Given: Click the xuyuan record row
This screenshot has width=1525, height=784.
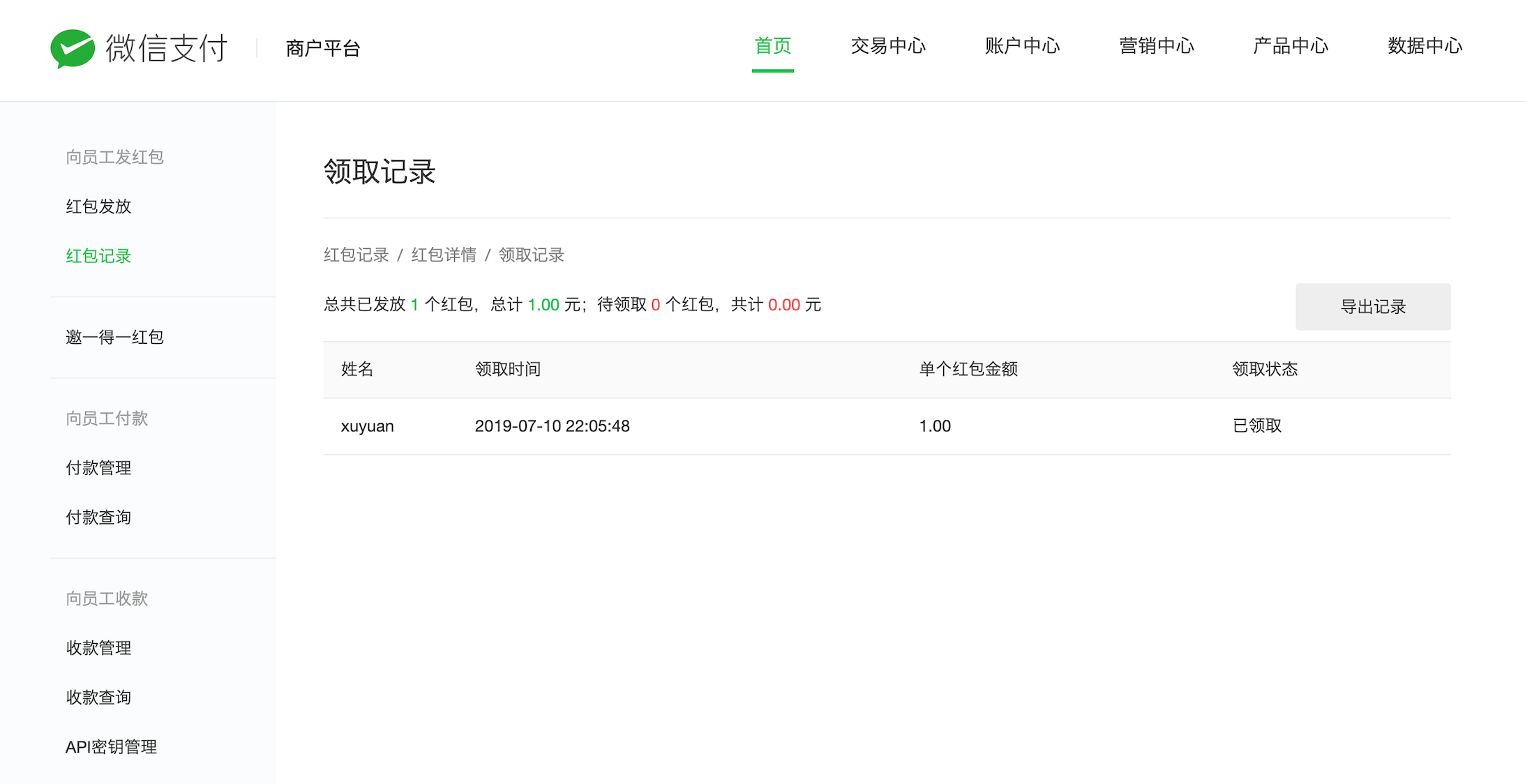Looking at the screenshot, I should coord(367,426).
